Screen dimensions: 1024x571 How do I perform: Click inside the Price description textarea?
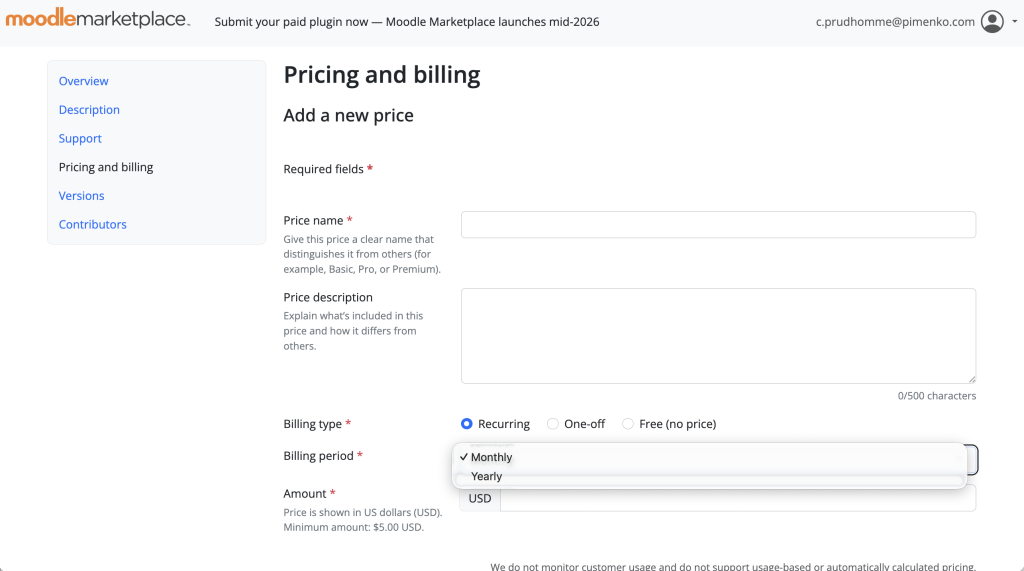[718, 336]
